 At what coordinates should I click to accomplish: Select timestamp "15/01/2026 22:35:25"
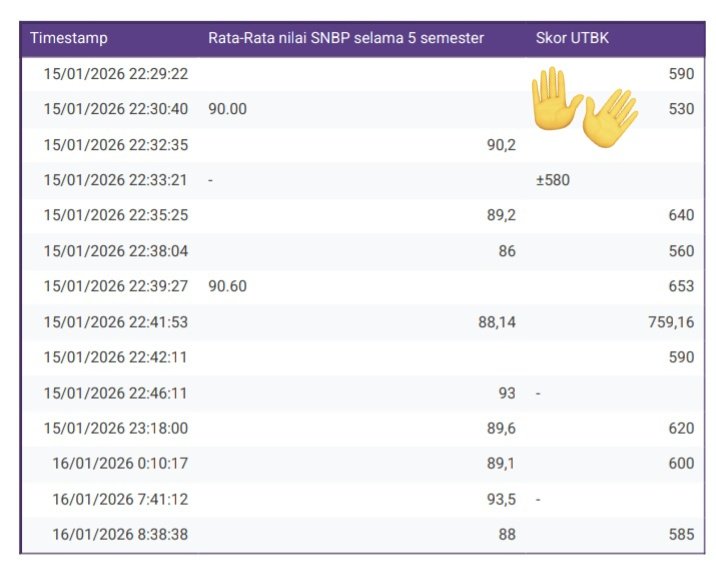pyautogui.click(x=116, y=215)
